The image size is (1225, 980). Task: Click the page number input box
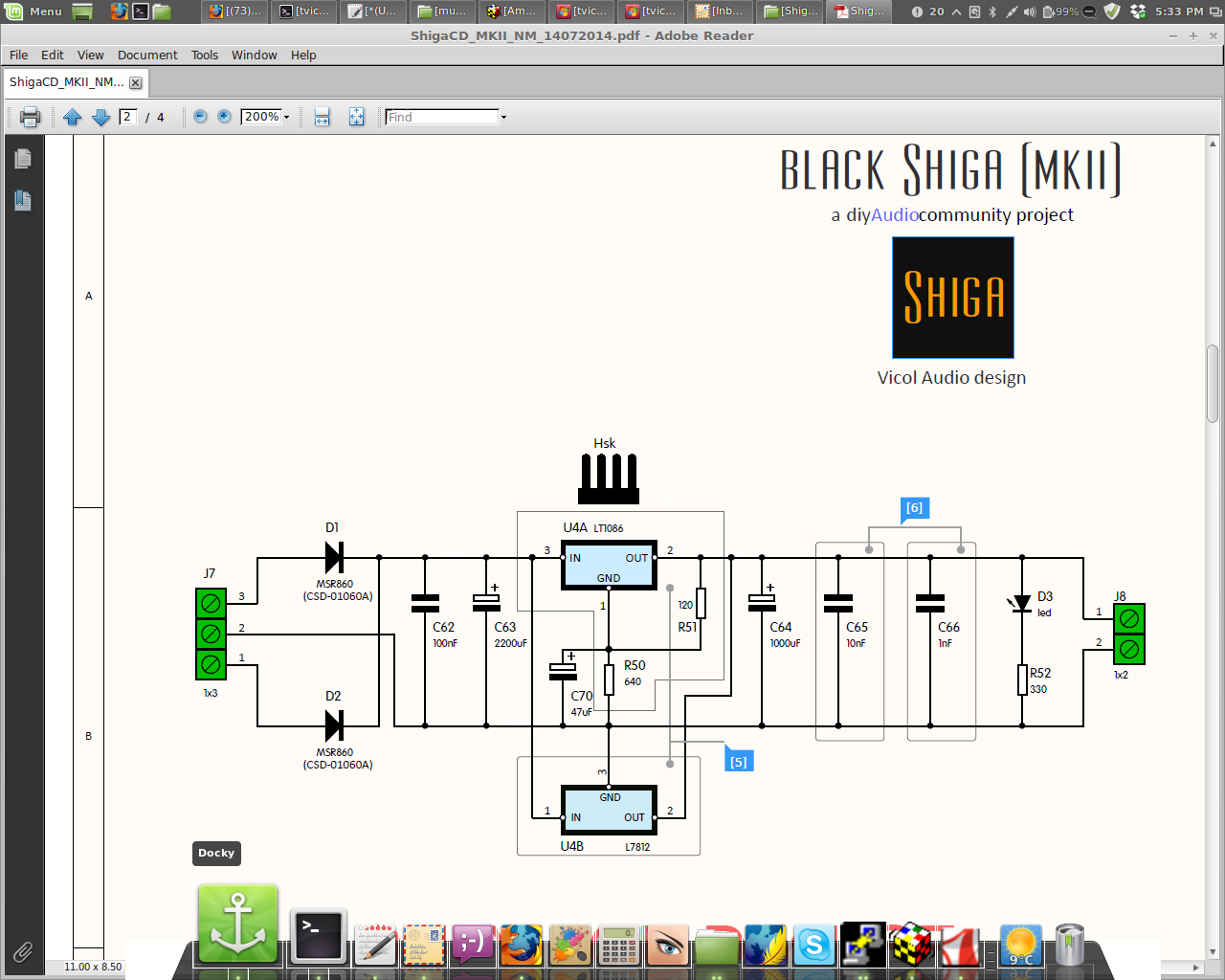click(128, 117)
